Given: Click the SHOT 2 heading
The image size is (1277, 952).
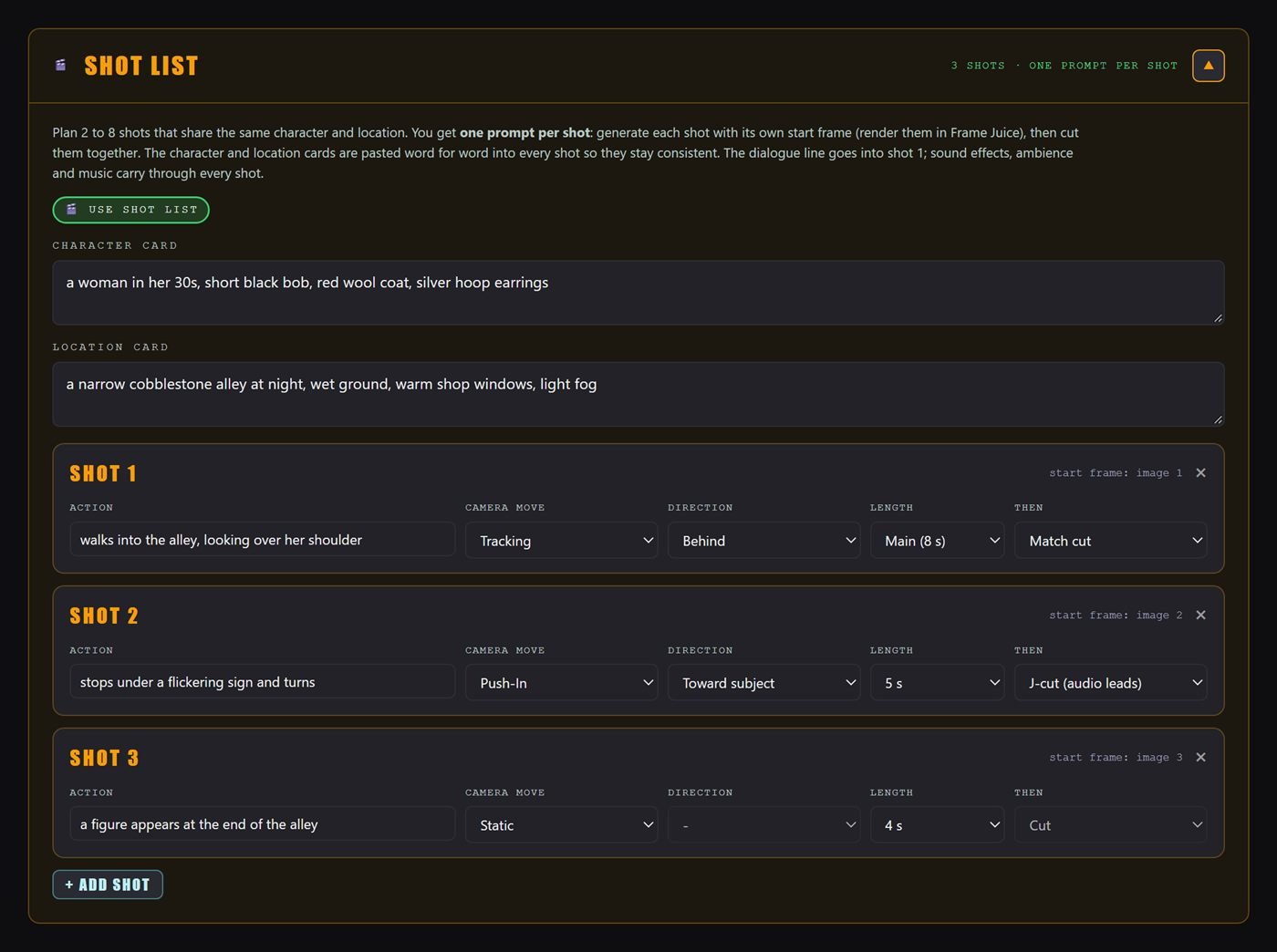Looking at the screenshot, I should tap(104, 616).
